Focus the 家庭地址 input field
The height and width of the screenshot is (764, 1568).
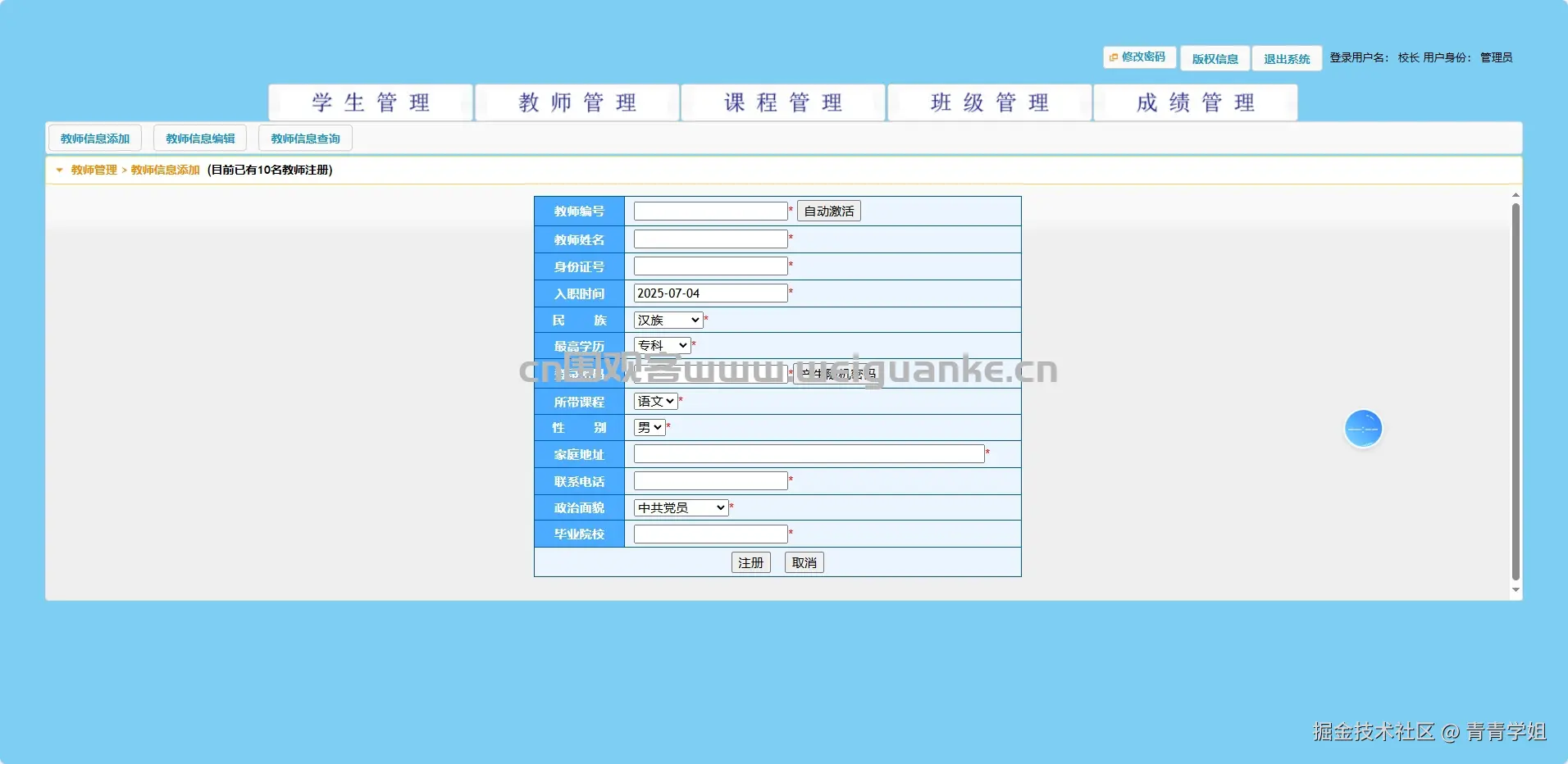(809, 453)
